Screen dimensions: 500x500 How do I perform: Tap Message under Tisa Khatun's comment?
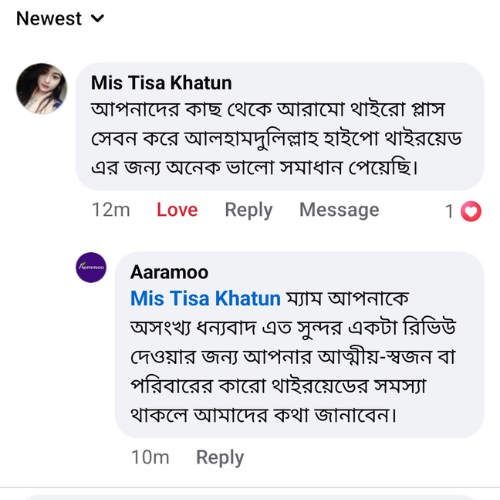pos(339,210)
